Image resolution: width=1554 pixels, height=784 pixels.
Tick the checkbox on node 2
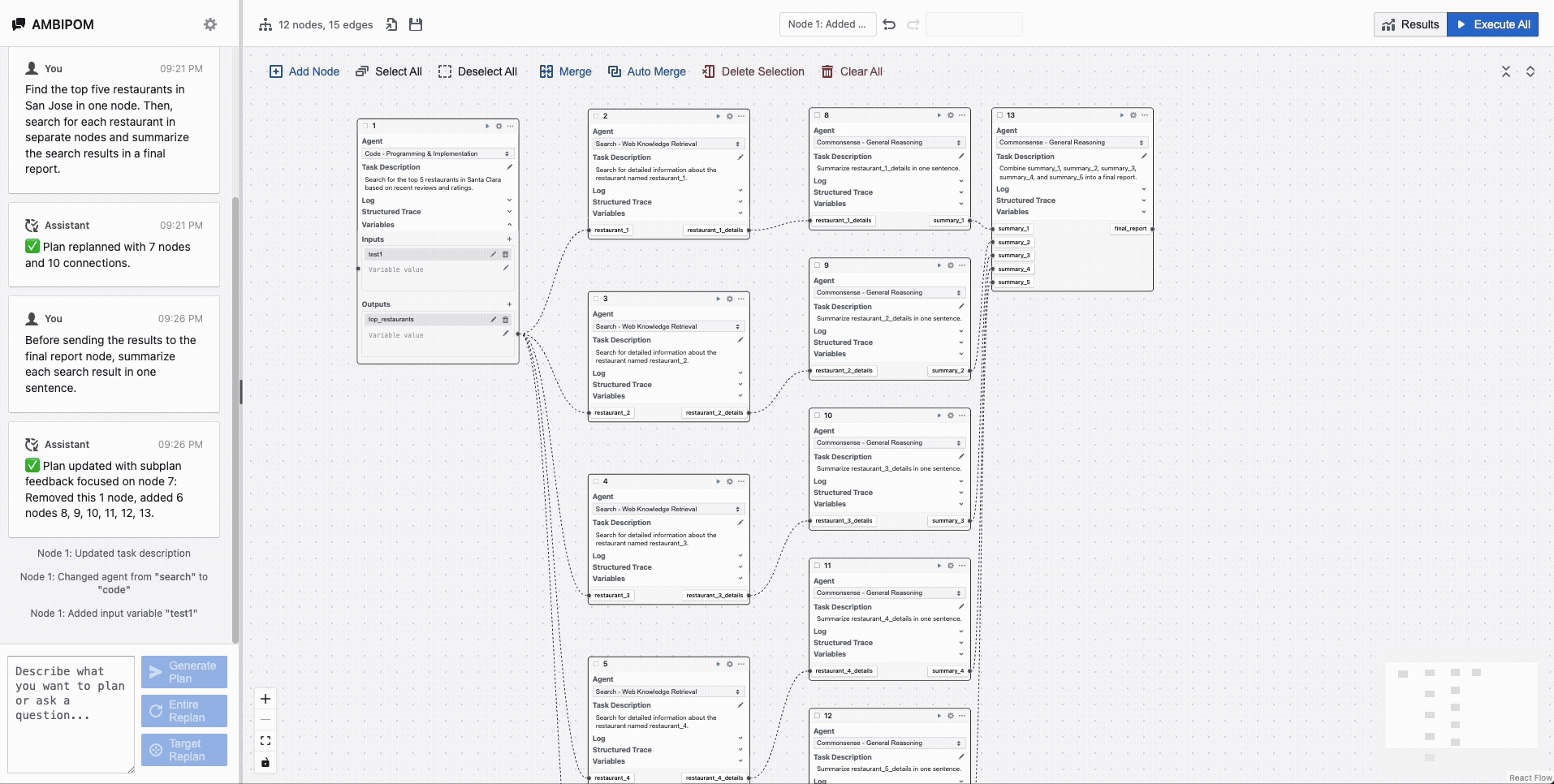tap(596, 116)
